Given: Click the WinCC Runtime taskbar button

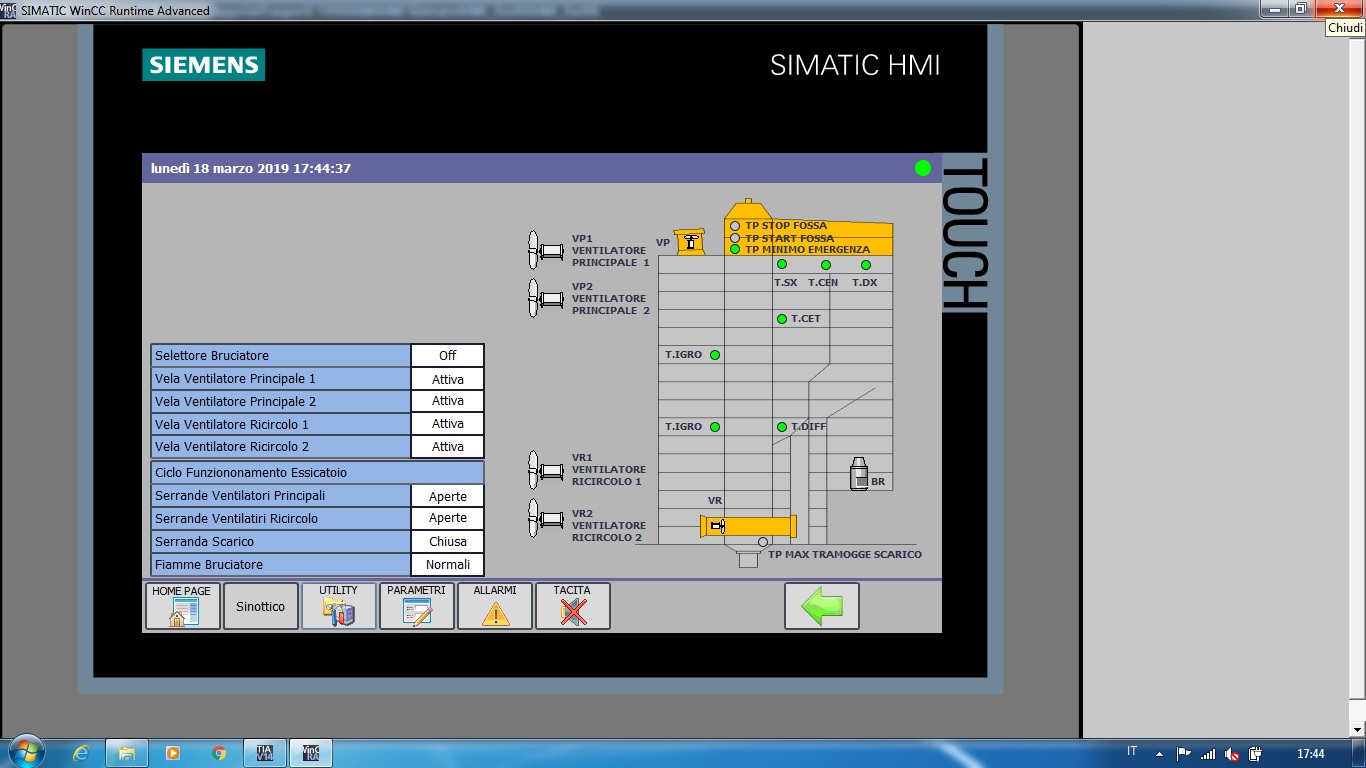Looking at the screenshot, I should [310, 753].
